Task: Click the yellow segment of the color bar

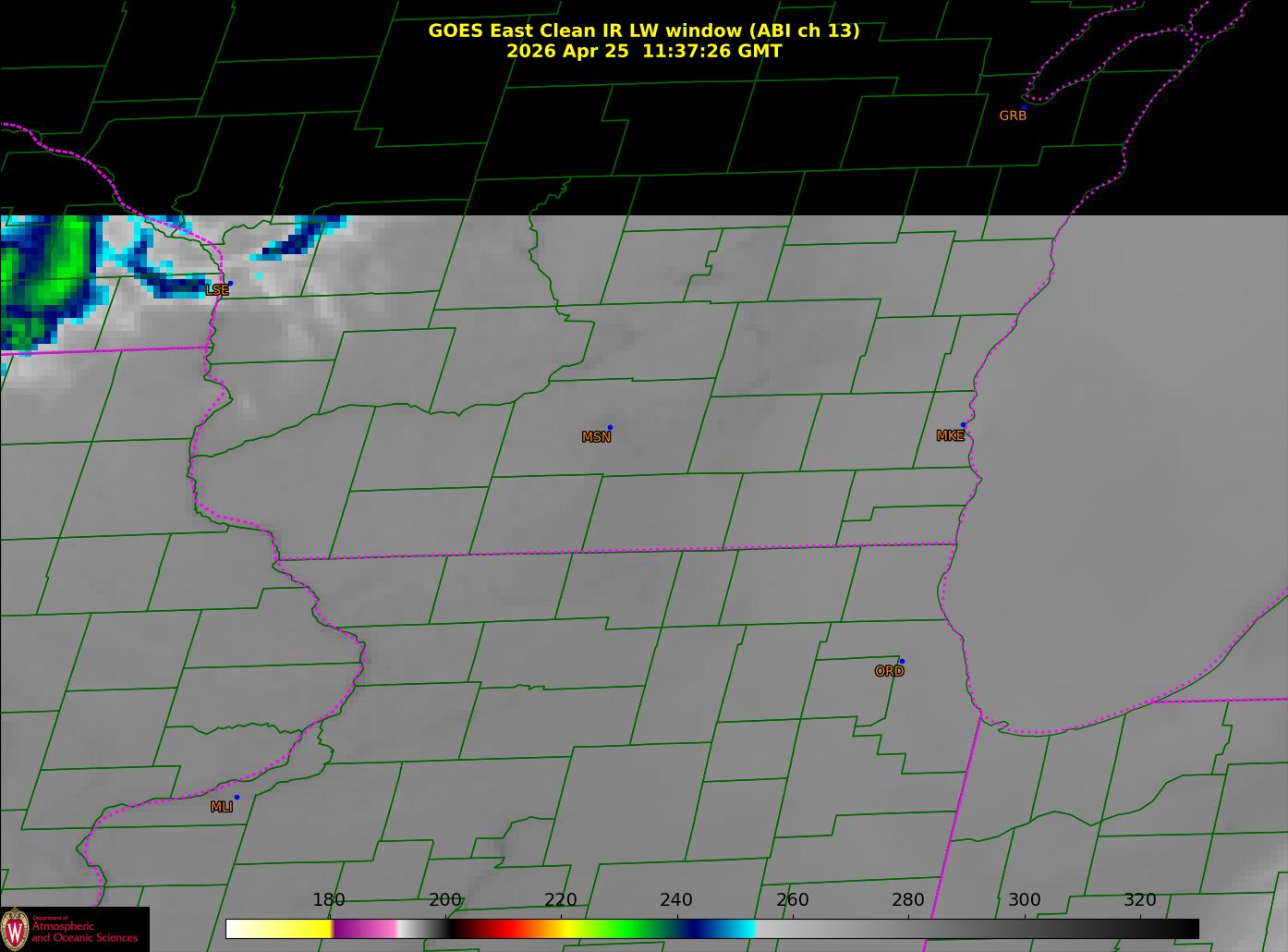Action: click(x=279, y=929)
